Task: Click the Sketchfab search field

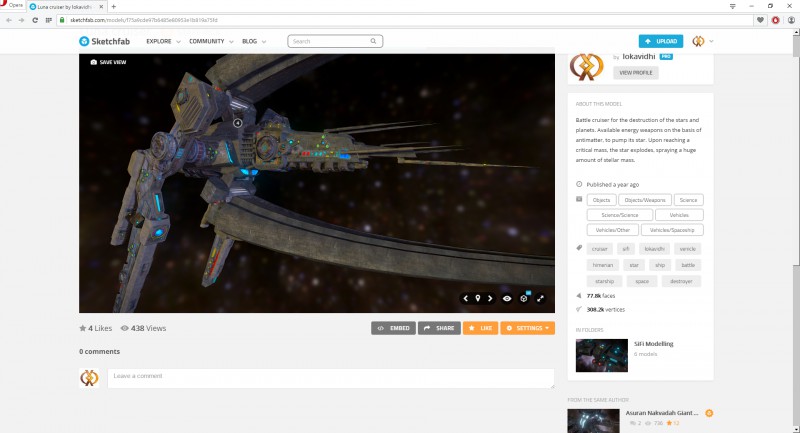Action: click(335, 41)
